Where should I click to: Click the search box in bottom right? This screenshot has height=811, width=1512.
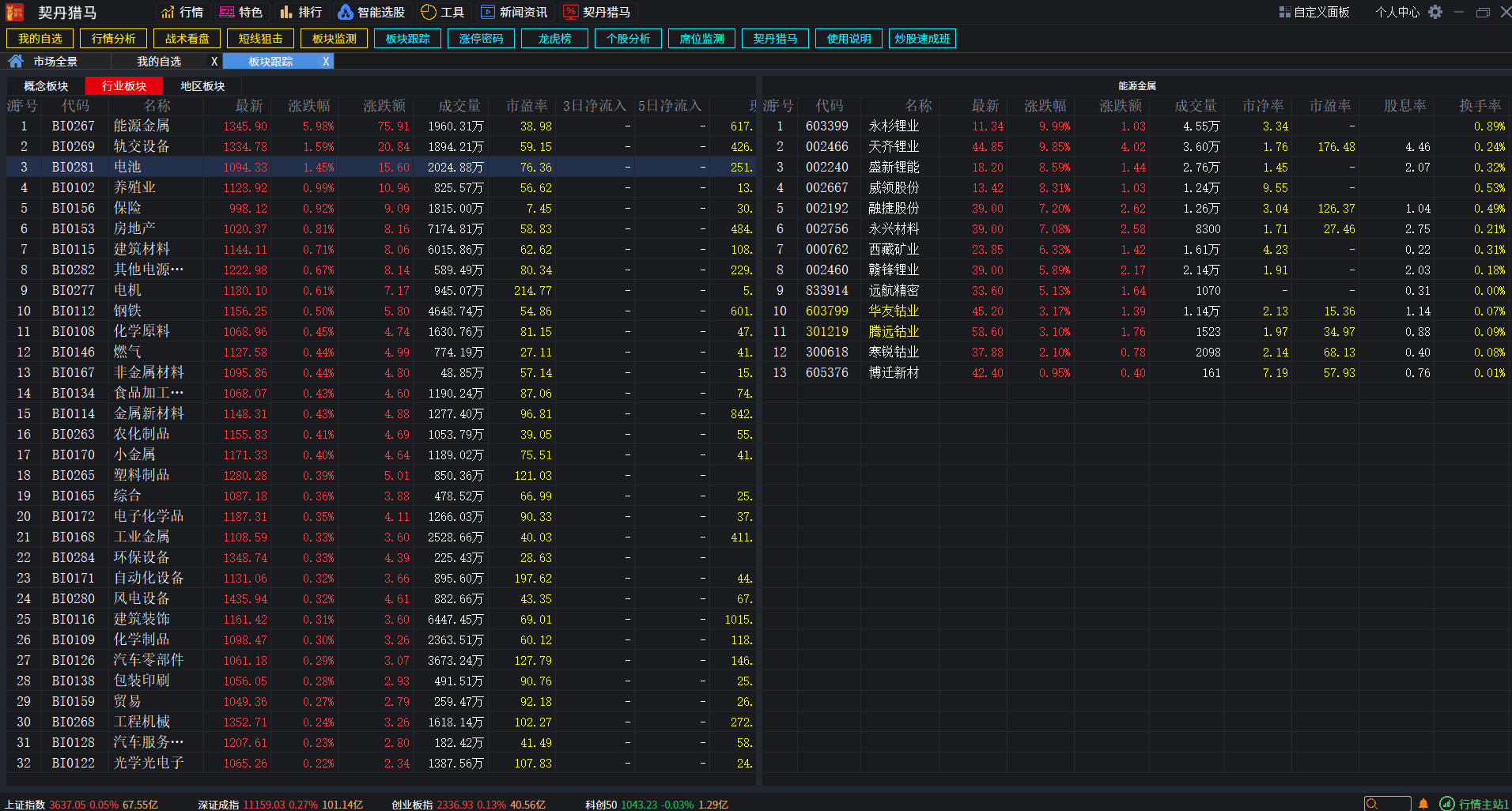coord(1387,802)
